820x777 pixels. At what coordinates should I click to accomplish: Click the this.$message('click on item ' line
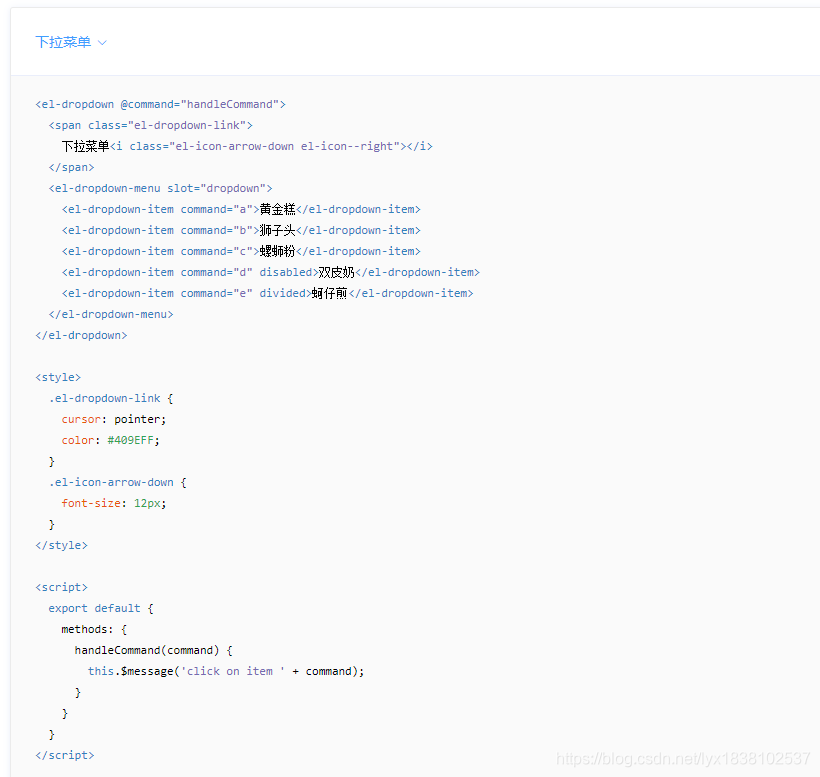click(226, 671)
